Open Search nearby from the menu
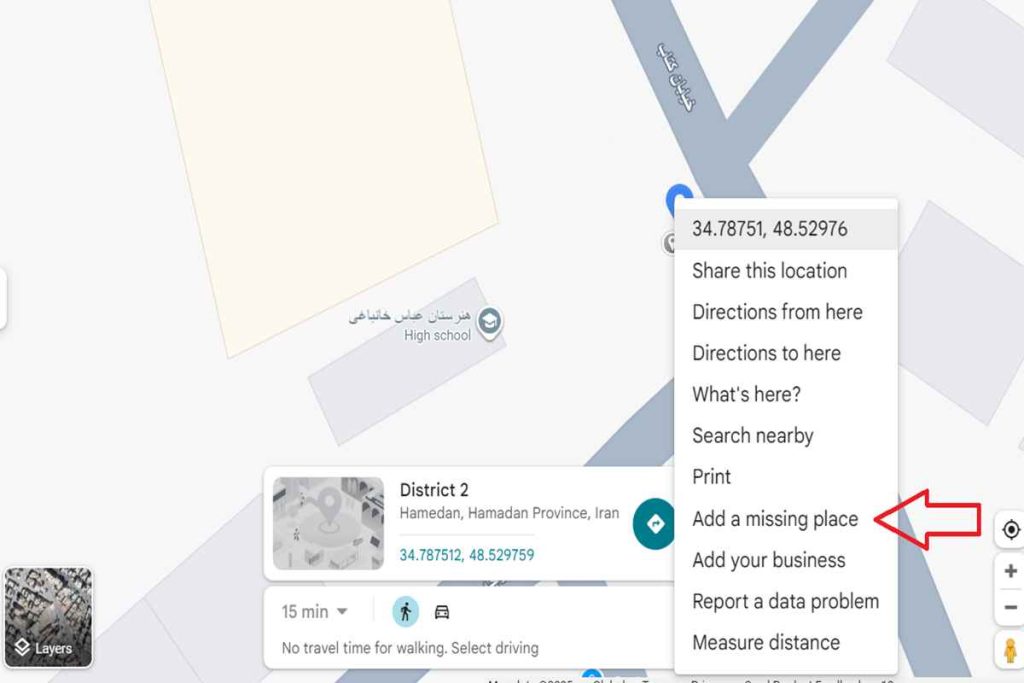The height and width of the screenshot is (683, 1024). pos(753,436)
